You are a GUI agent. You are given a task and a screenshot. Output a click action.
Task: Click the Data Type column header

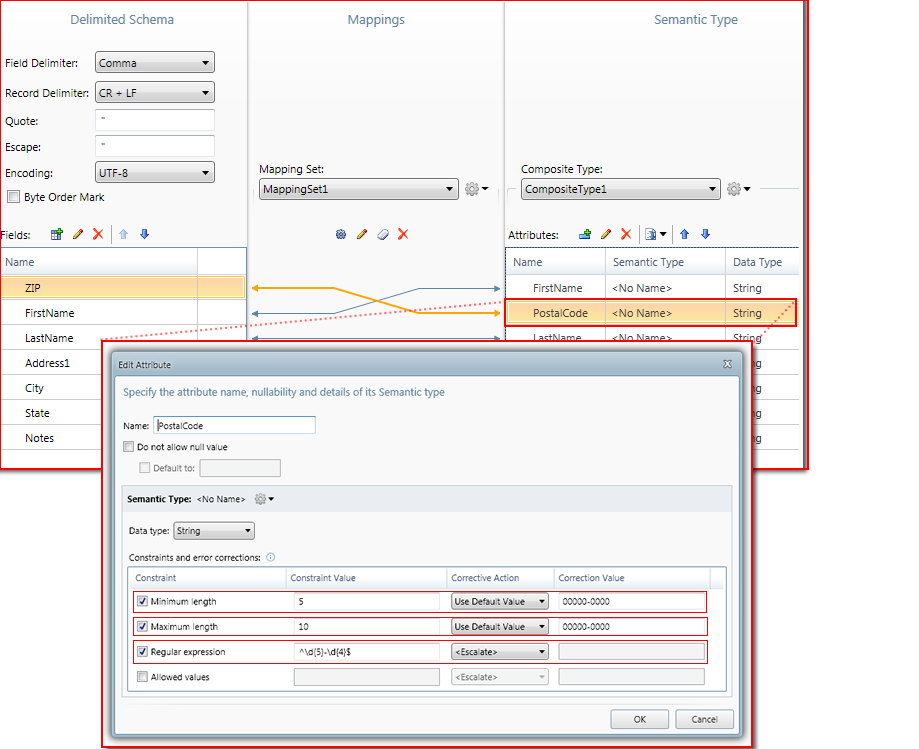click(757, 262)
